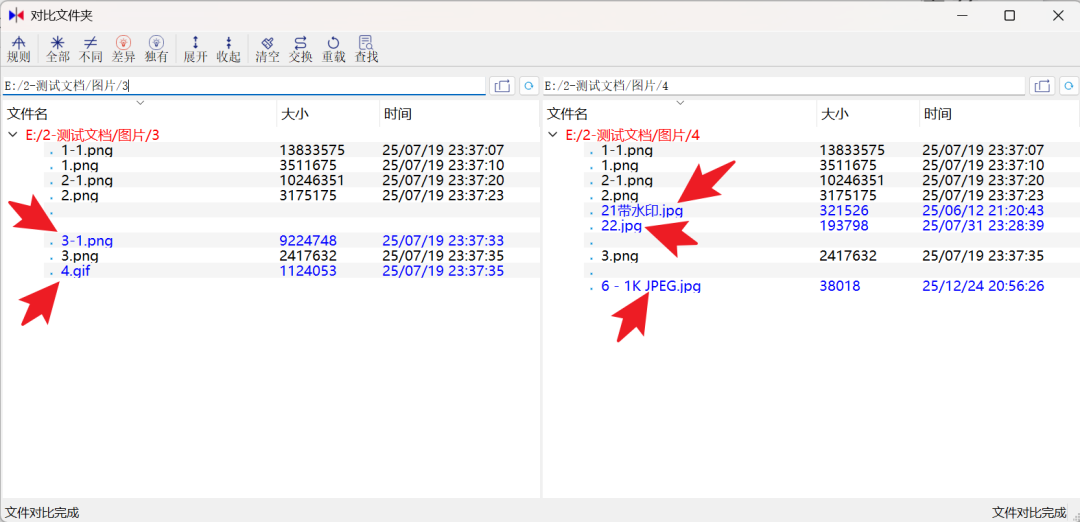This screenshot has height=522, width=1080.
Task: Click the left timestamp 25/07/19 23:37:33
Action: click(444, 241)
